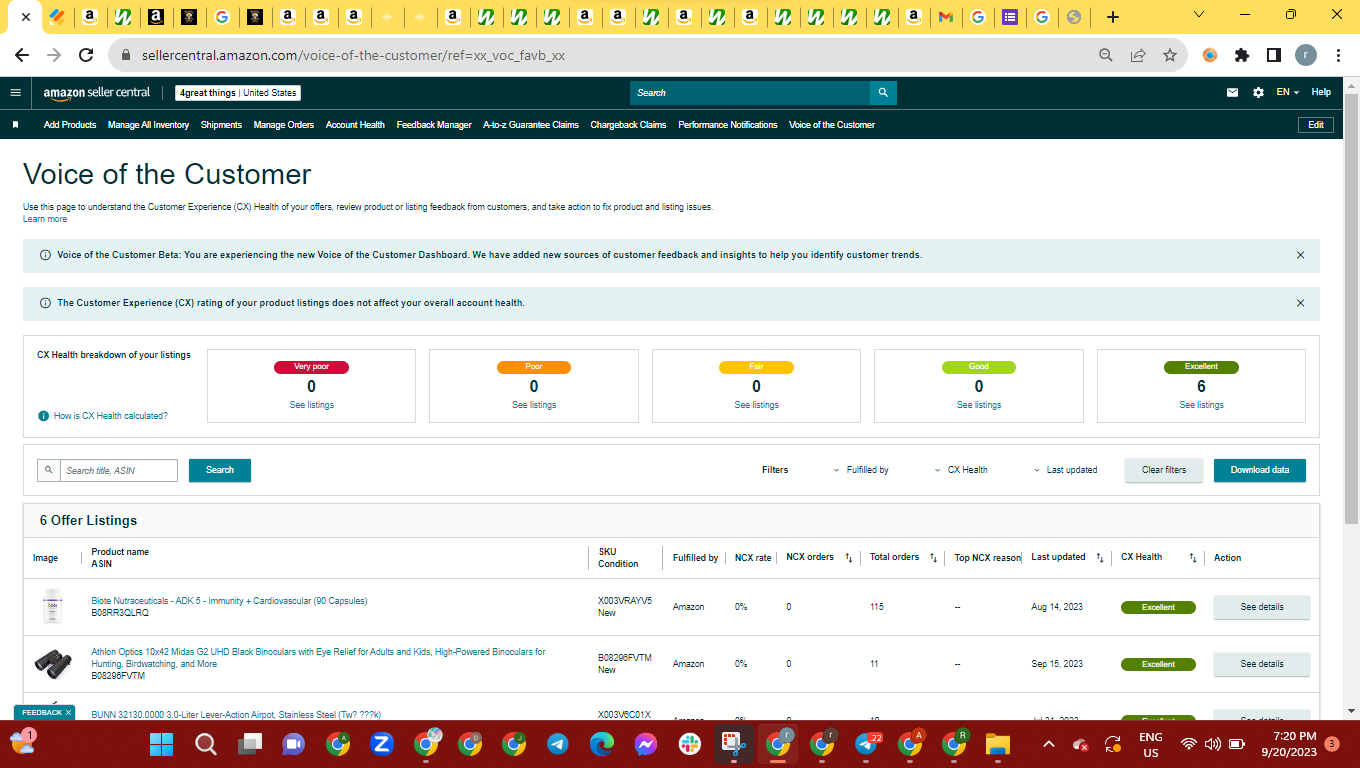Dismiss the Voice of the Customer Beta banner

click(x=1300, y=255)
